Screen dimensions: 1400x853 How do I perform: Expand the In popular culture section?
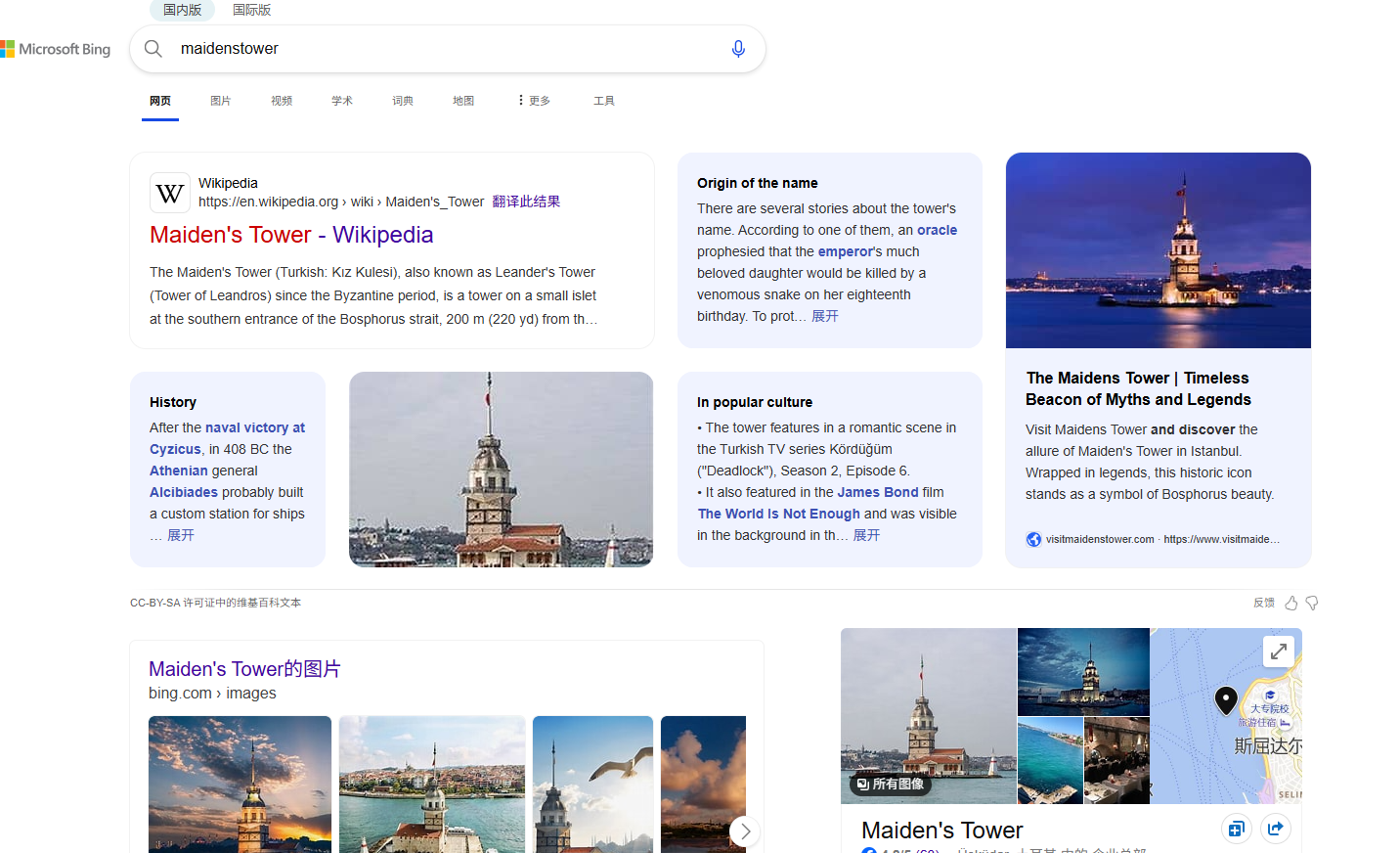tap(866, 535)
